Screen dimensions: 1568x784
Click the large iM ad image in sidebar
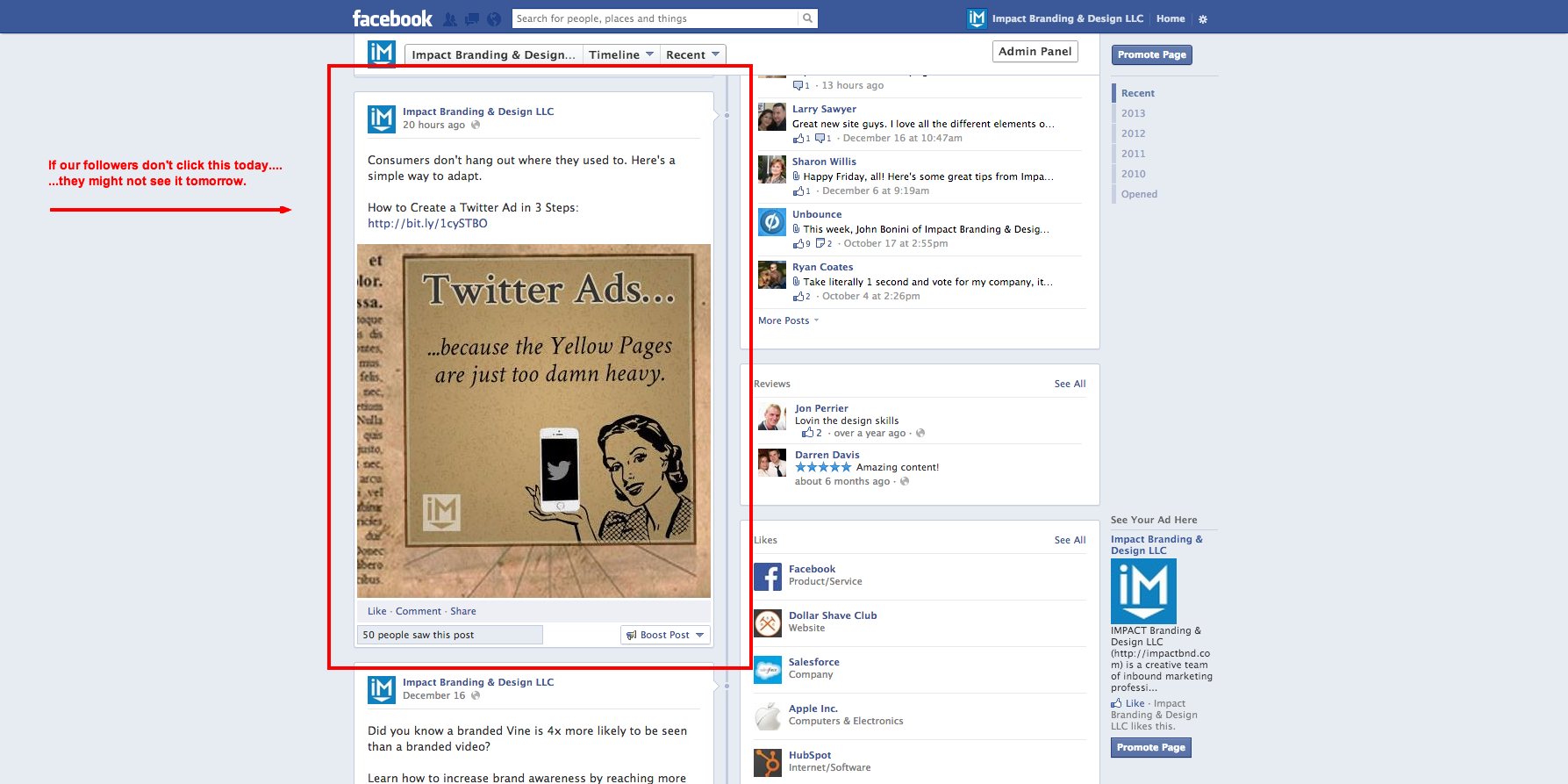pyautogui.click(x=1143, y=592)
